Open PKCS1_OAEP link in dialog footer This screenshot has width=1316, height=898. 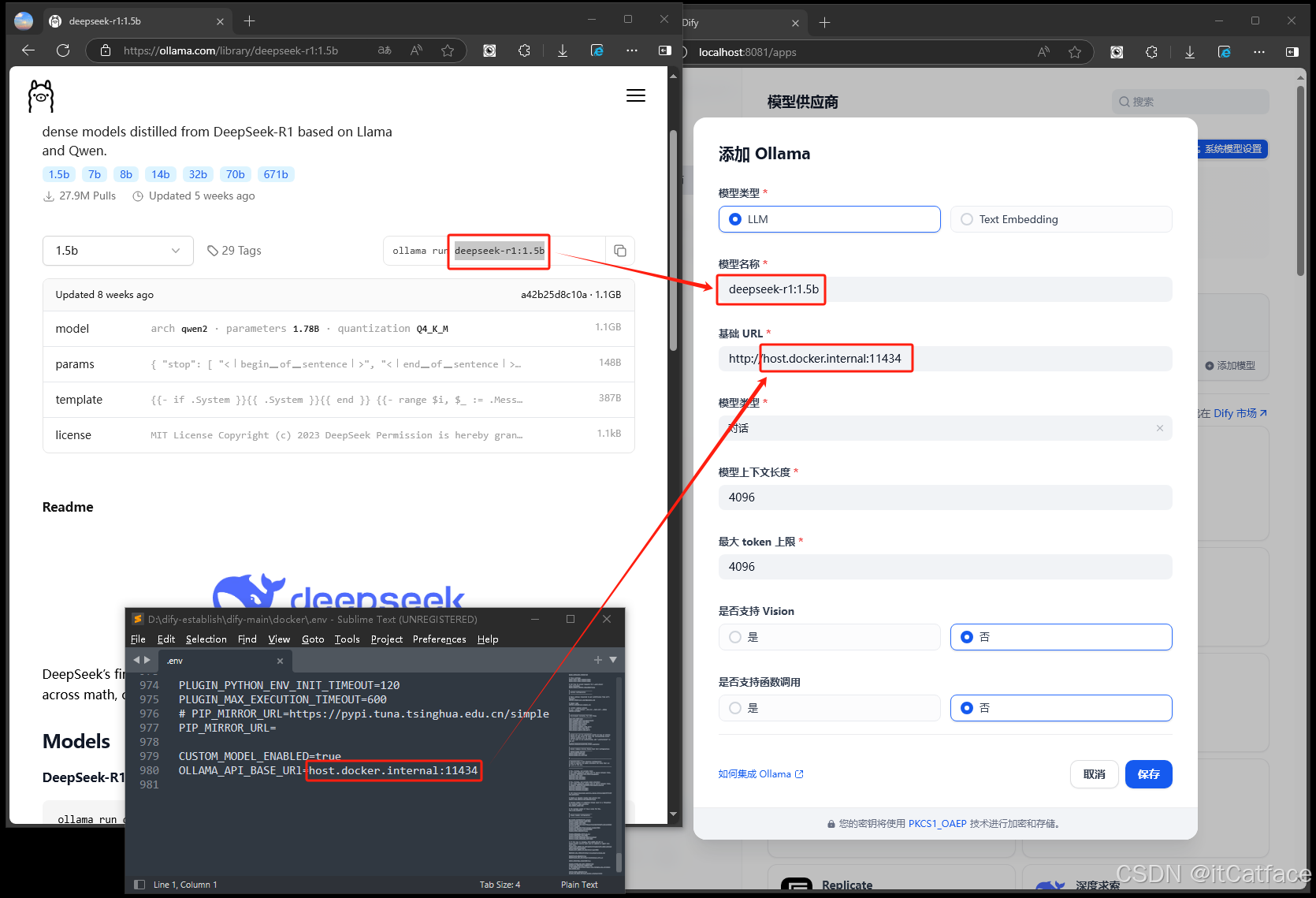[937, 824]
